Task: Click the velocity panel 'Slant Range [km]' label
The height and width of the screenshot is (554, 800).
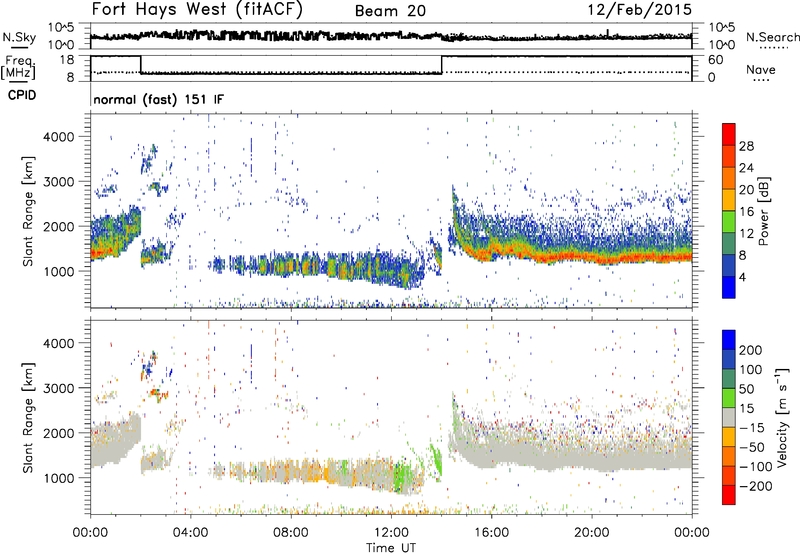Action: point(28,418)
